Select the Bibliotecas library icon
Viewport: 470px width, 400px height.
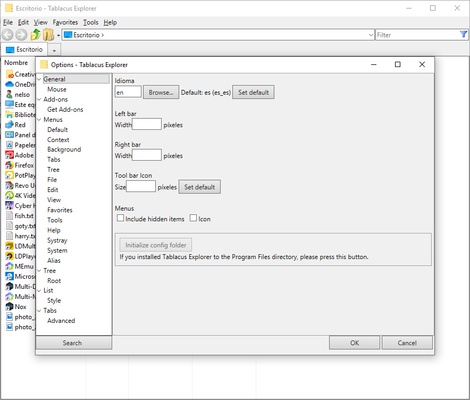9,115
